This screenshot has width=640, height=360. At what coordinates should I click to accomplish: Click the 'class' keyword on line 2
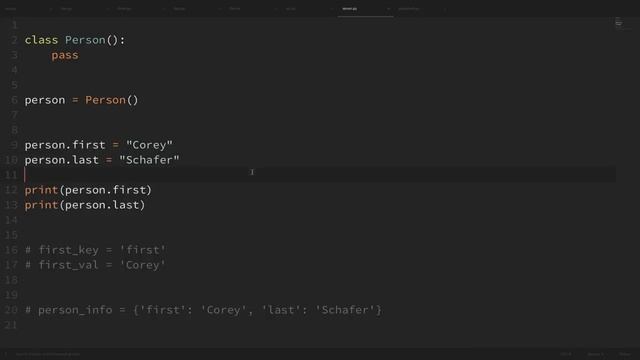[41, 40]
